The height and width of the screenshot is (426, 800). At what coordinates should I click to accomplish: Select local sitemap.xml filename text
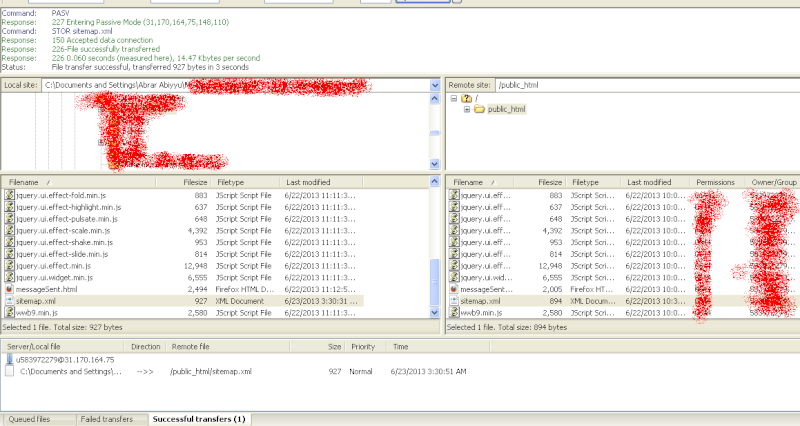tap(36, 301)
